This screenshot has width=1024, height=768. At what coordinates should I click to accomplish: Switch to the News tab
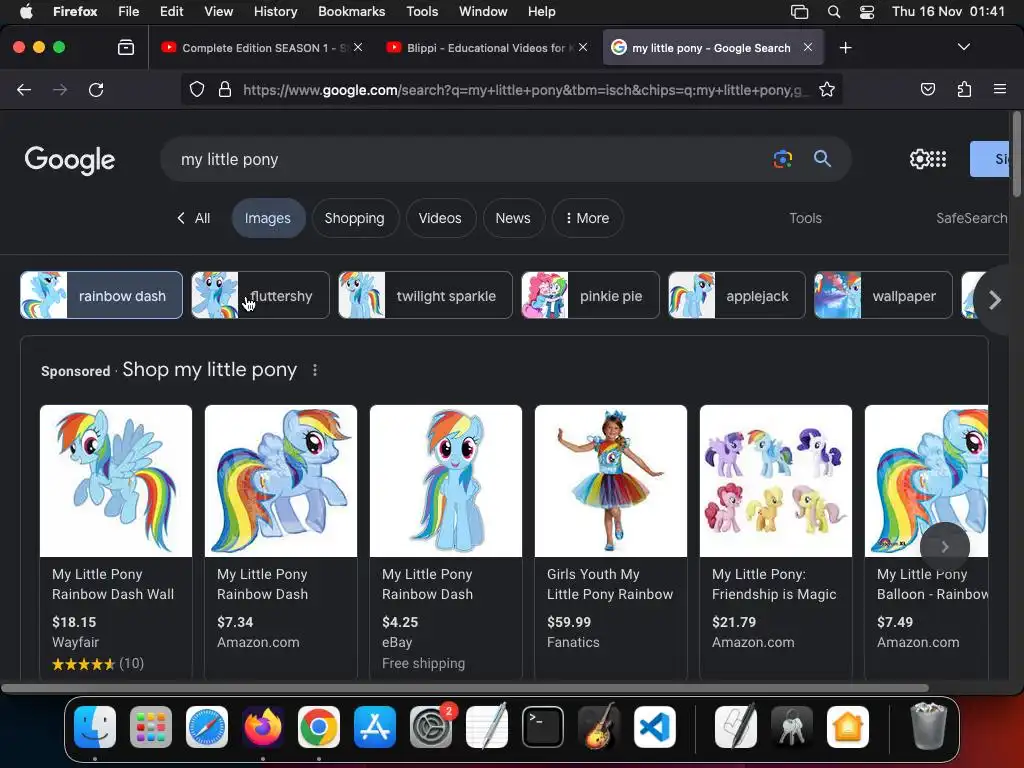point(513,218)
